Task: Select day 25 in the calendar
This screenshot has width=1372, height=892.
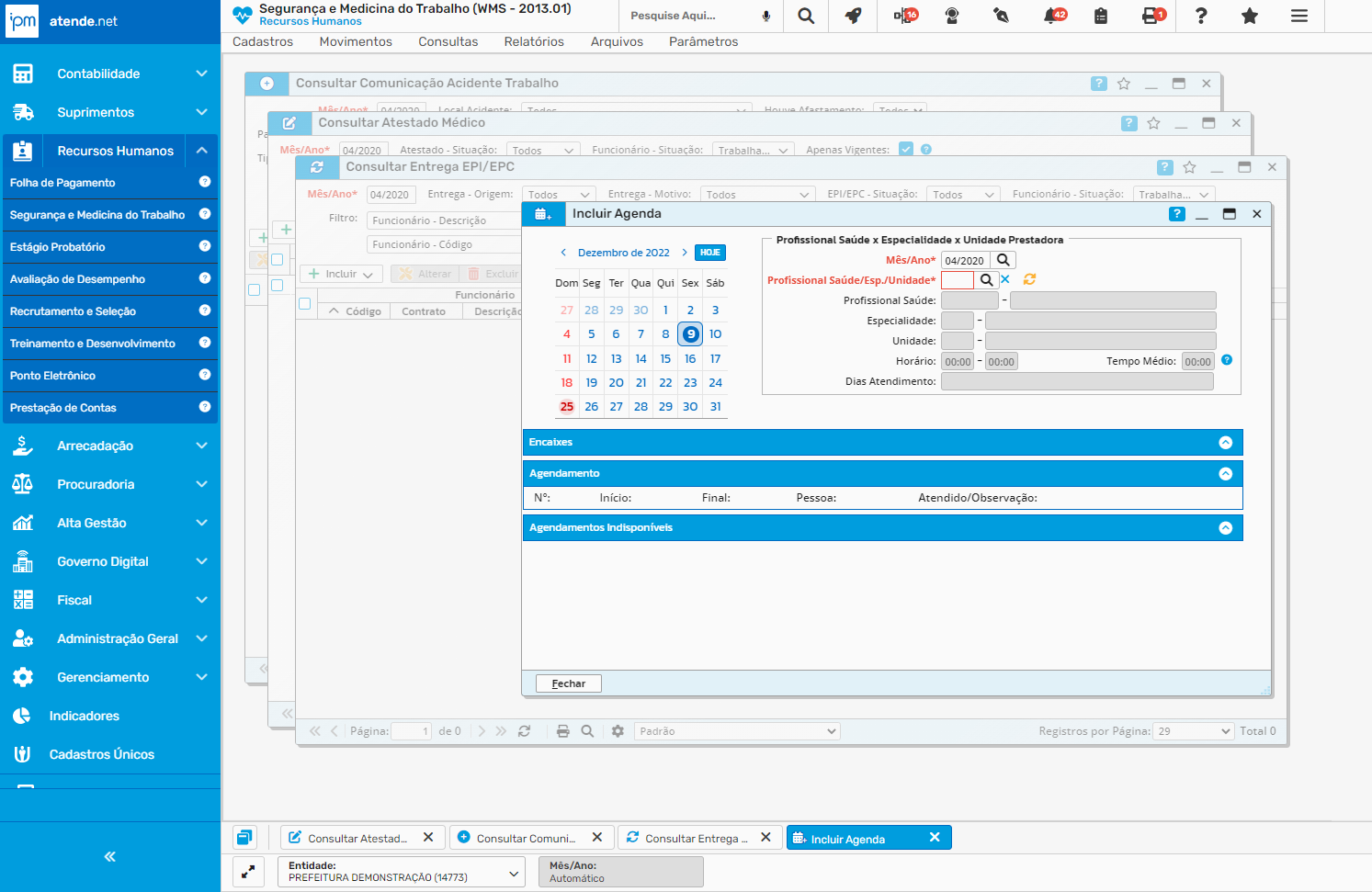Action: point(567,406)
